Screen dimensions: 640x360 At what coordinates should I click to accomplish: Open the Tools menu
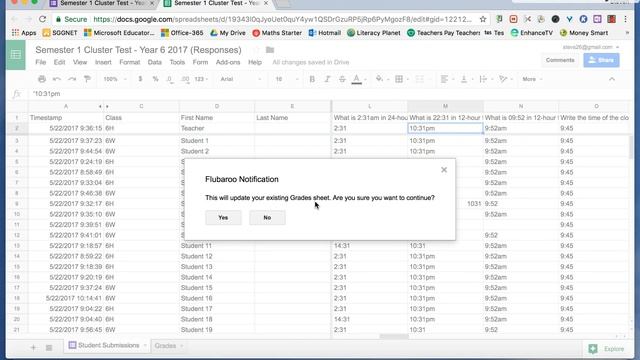[x=177, y=62]
